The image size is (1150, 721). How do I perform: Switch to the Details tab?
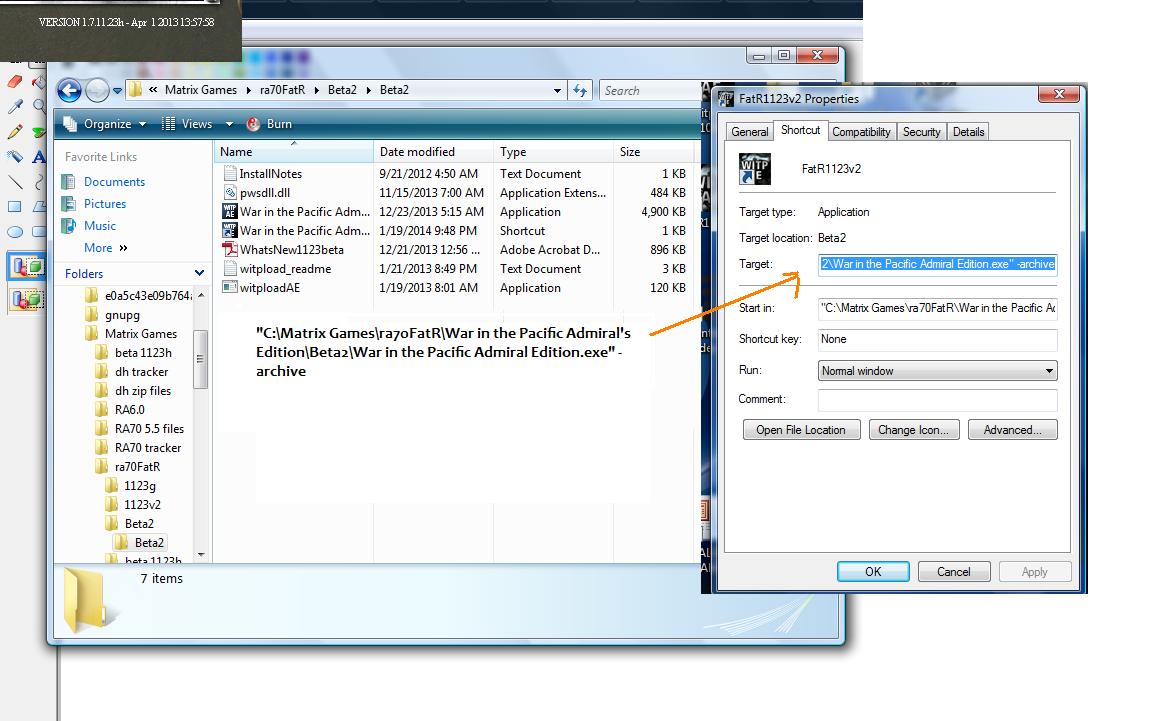tap(968, 132)
